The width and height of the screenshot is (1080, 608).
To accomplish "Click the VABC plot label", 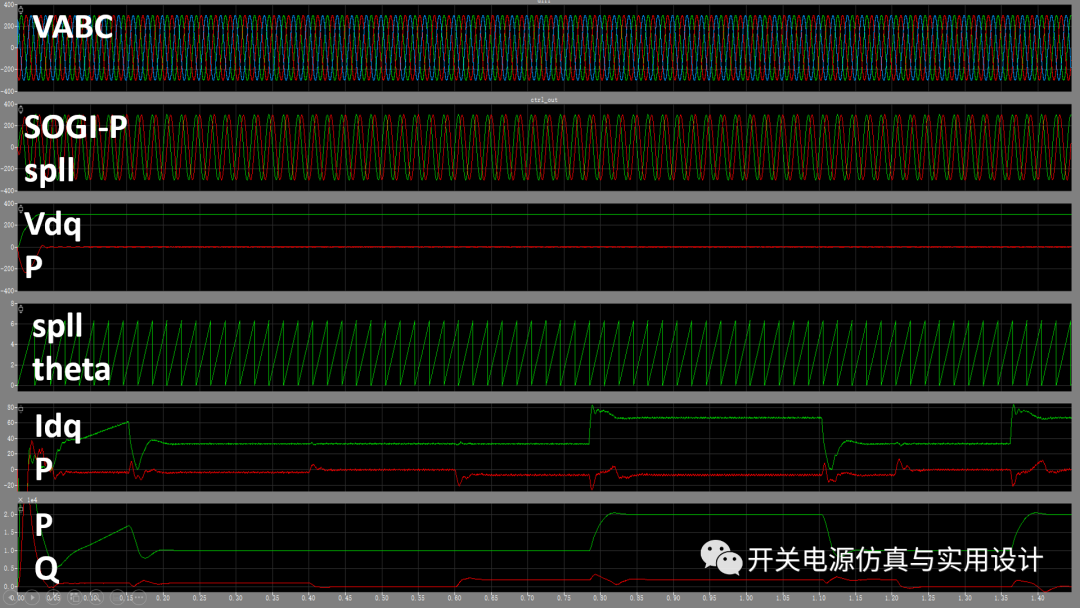I will click(72, 27).
